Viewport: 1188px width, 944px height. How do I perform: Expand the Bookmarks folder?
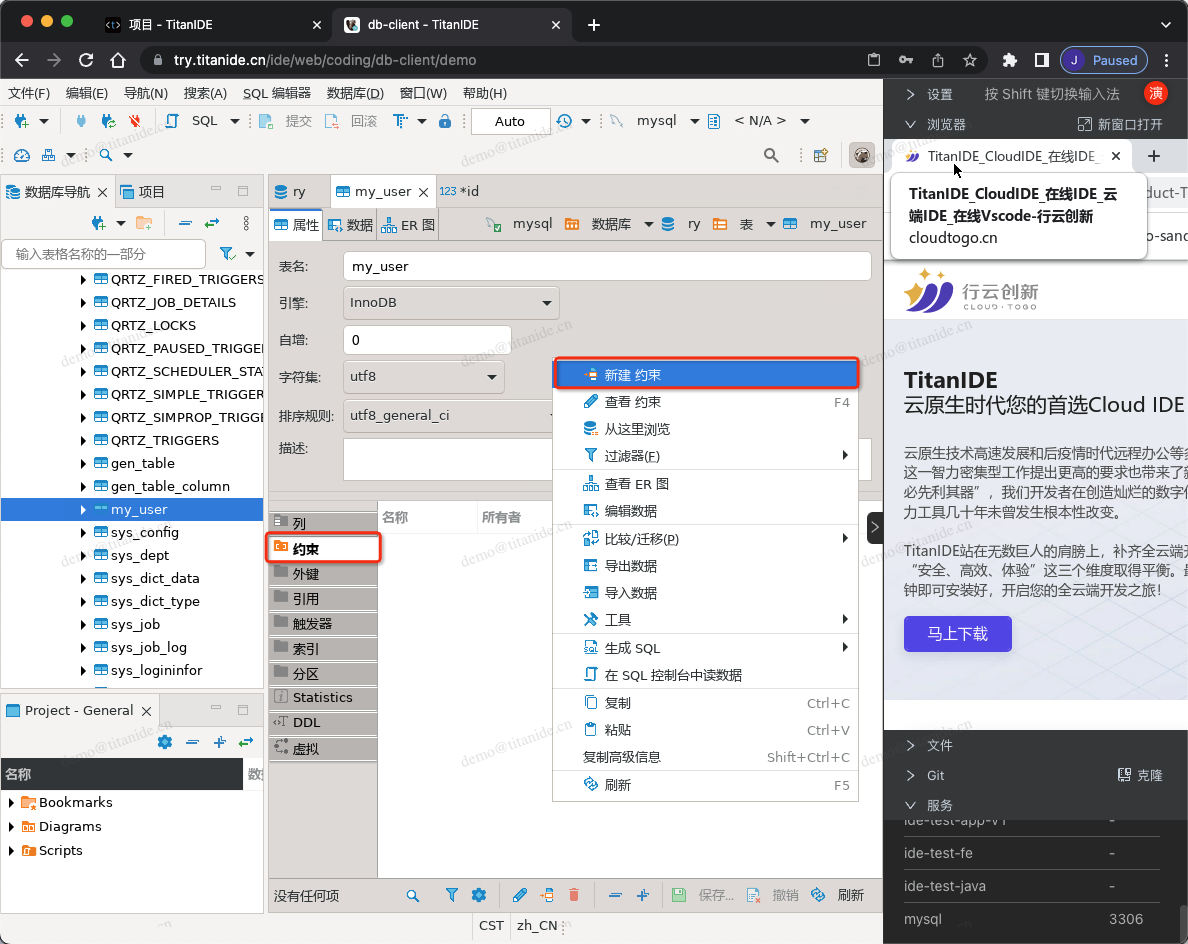11,803
